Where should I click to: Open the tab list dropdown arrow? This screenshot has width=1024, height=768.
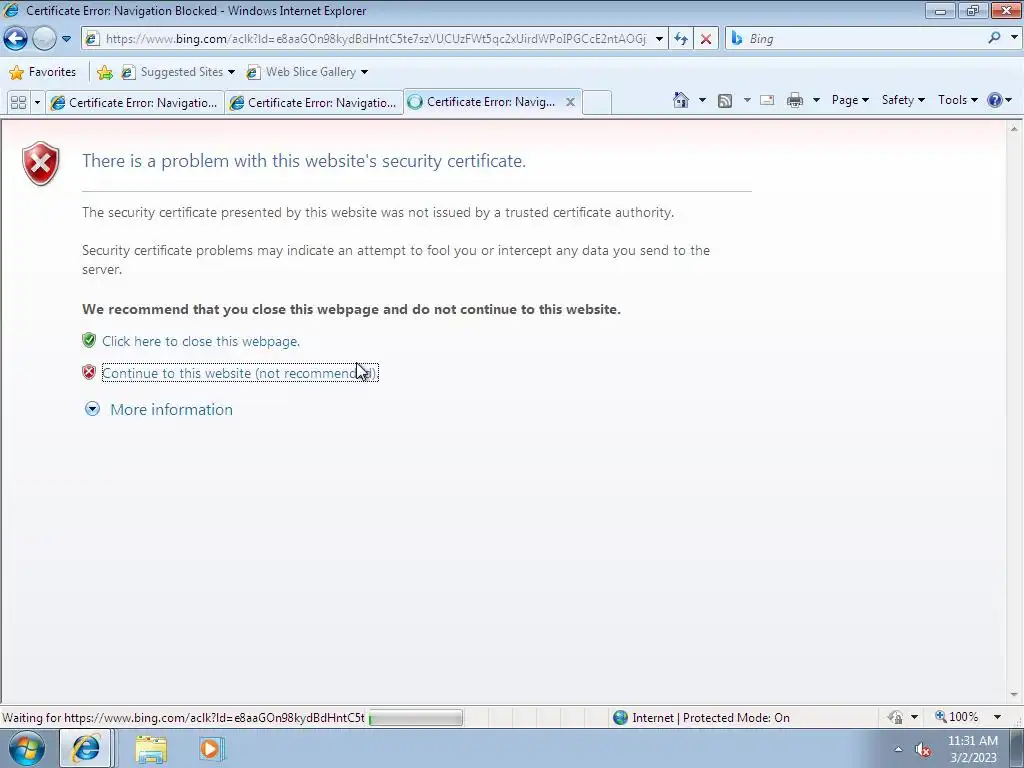[37, 102]
